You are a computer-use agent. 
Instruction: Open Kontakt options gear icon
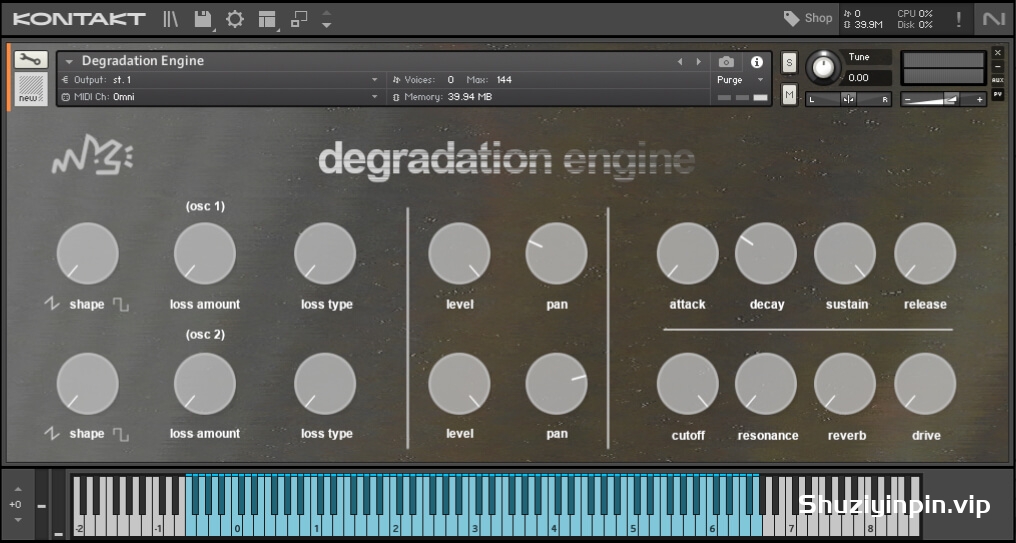tap(235, 19)
